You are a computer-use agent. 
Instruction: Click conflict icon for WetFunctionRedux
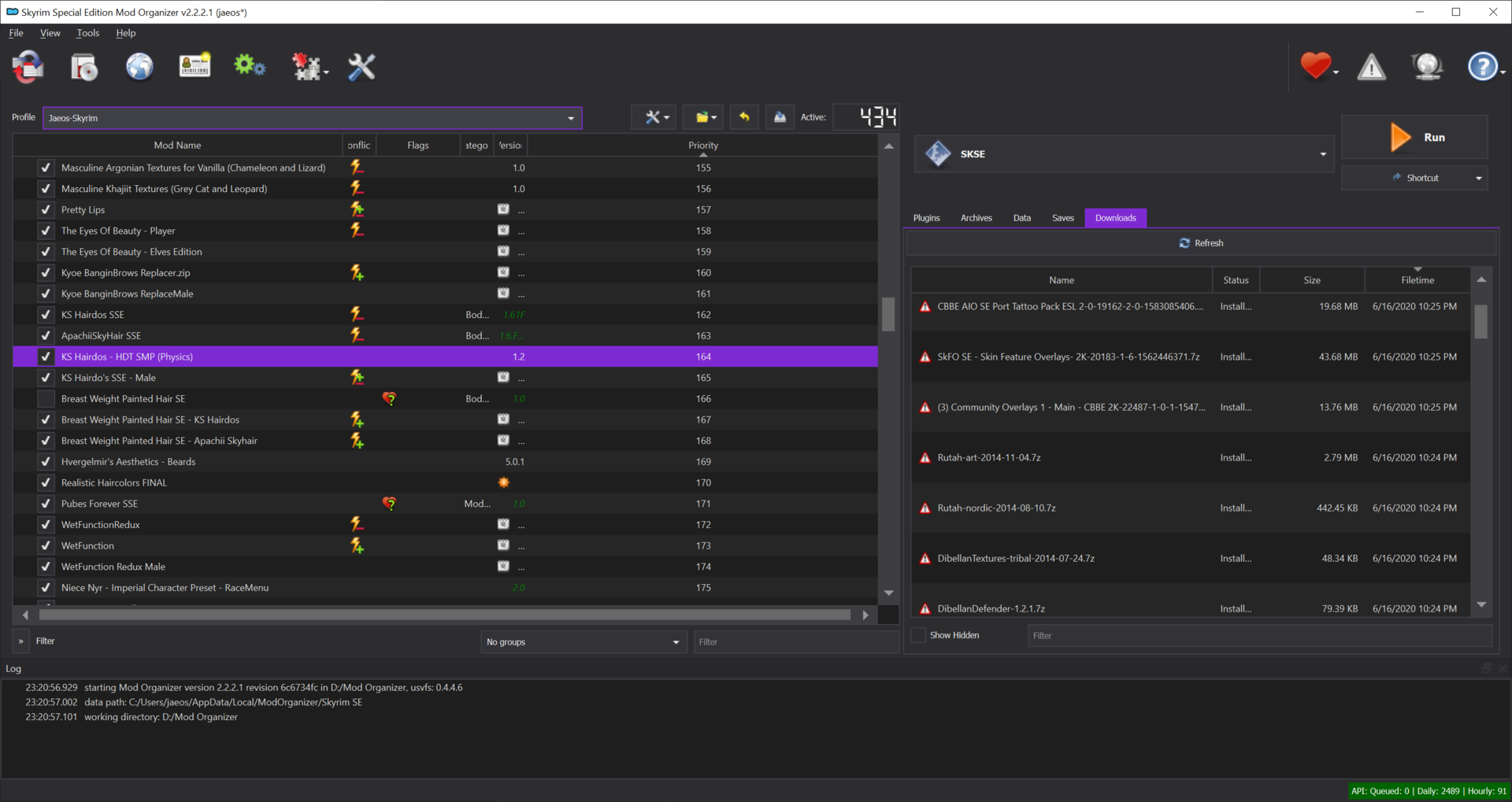pyautogui.click(x=358, y=525)
